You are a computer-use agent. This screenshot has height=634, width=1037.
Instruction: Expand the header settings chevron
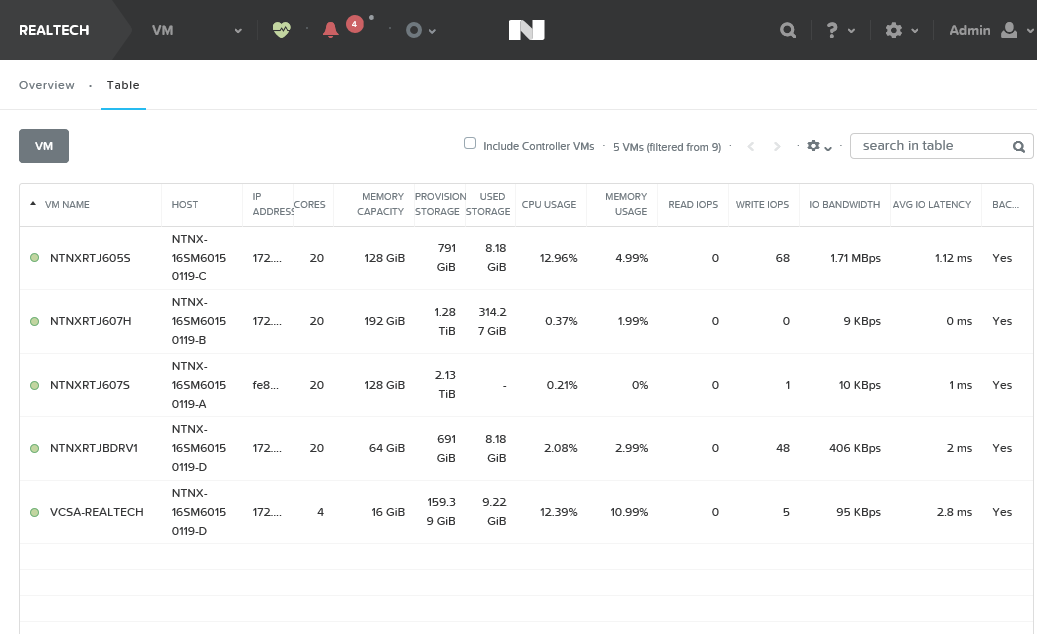[915, 31]
